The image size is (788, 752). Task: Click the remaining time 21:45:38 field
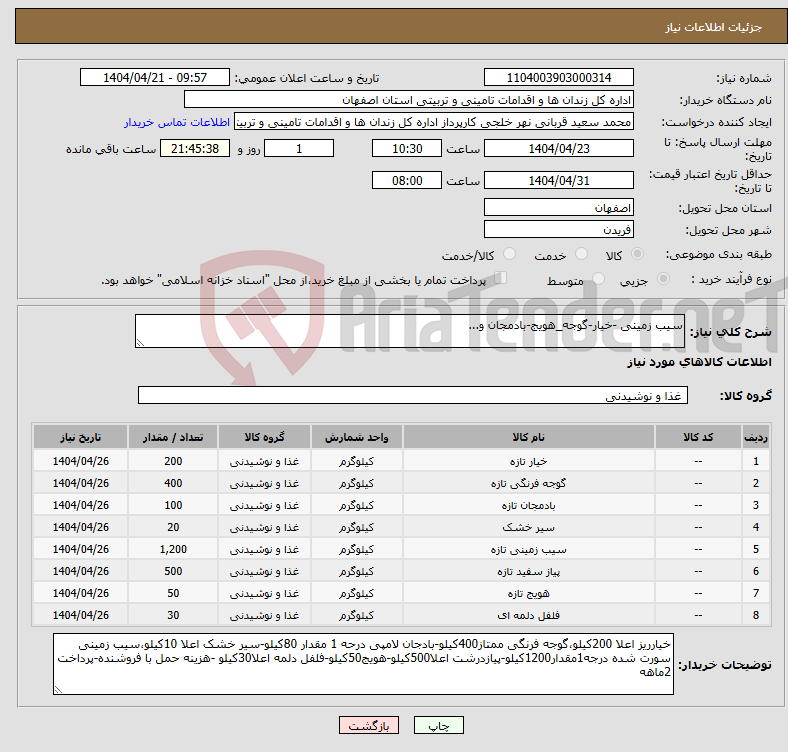pyautogui.click(x=194, y=148)
